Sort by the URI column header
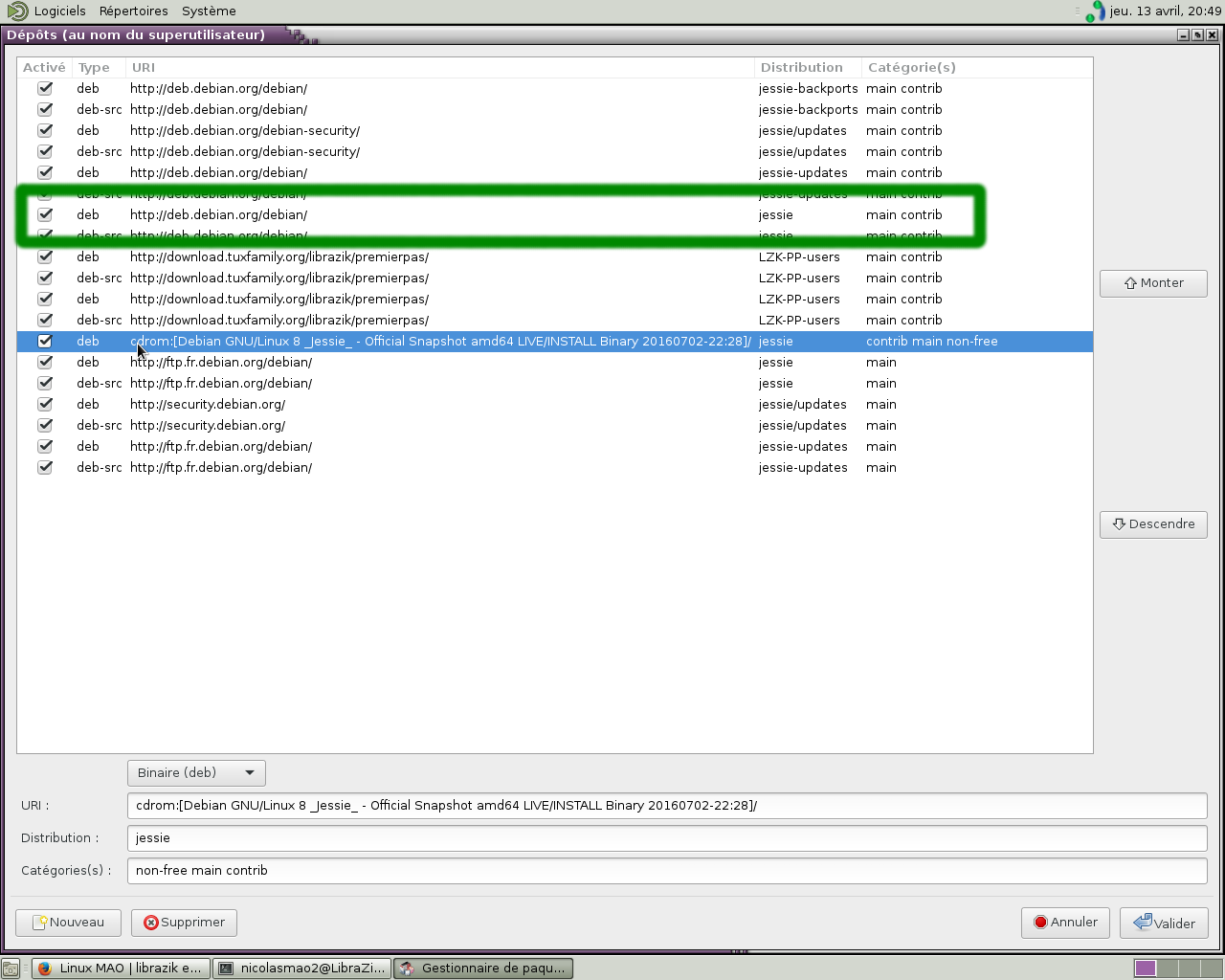 [x=440, y=68]
